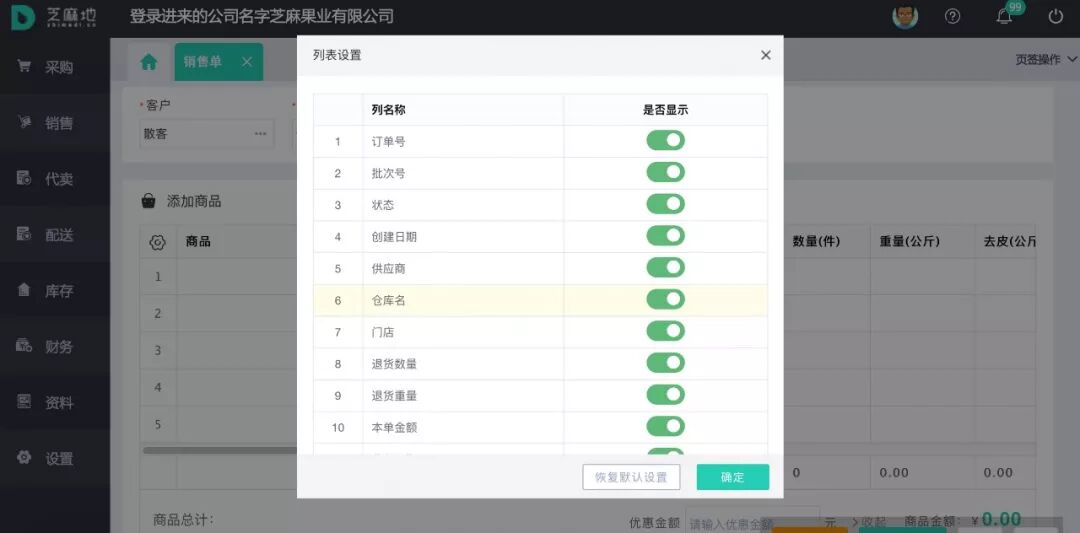Toggle display switch for 门店

point(665,331)
